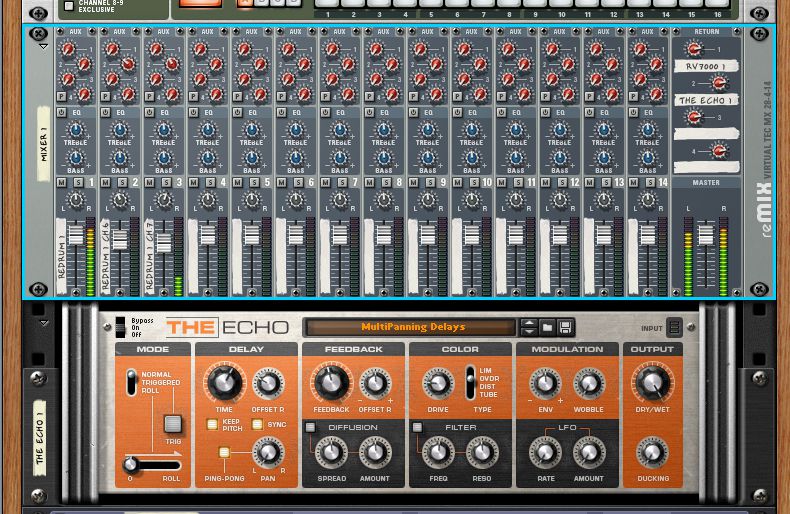790x514 pixels.
Task: Click the Offset R knob in Delay section
Action: tap(268, 383)
